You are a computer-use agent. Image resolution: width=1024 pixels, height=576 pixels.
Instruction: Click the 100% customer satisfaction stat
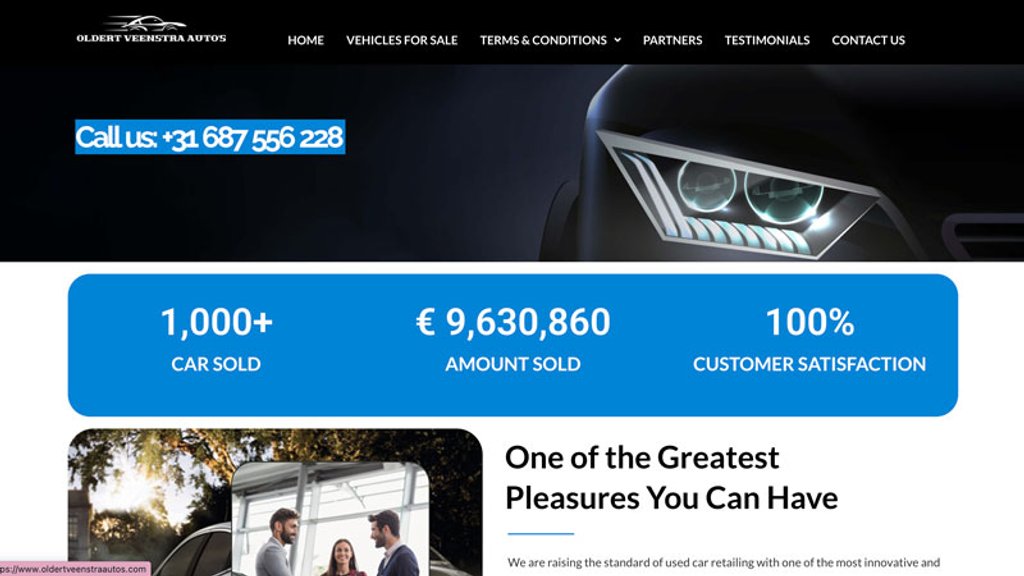pyautogui.click(x=809, y=322)
